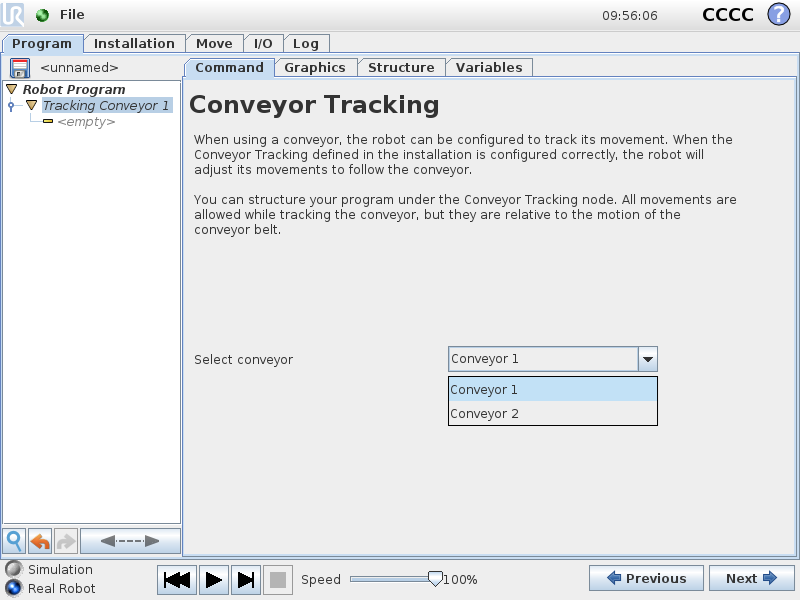Image resolution: width=800 pixels, height=600 pixels.
Task: Close the Select conveyor dropdown arrow
Action: coord(648,359)
